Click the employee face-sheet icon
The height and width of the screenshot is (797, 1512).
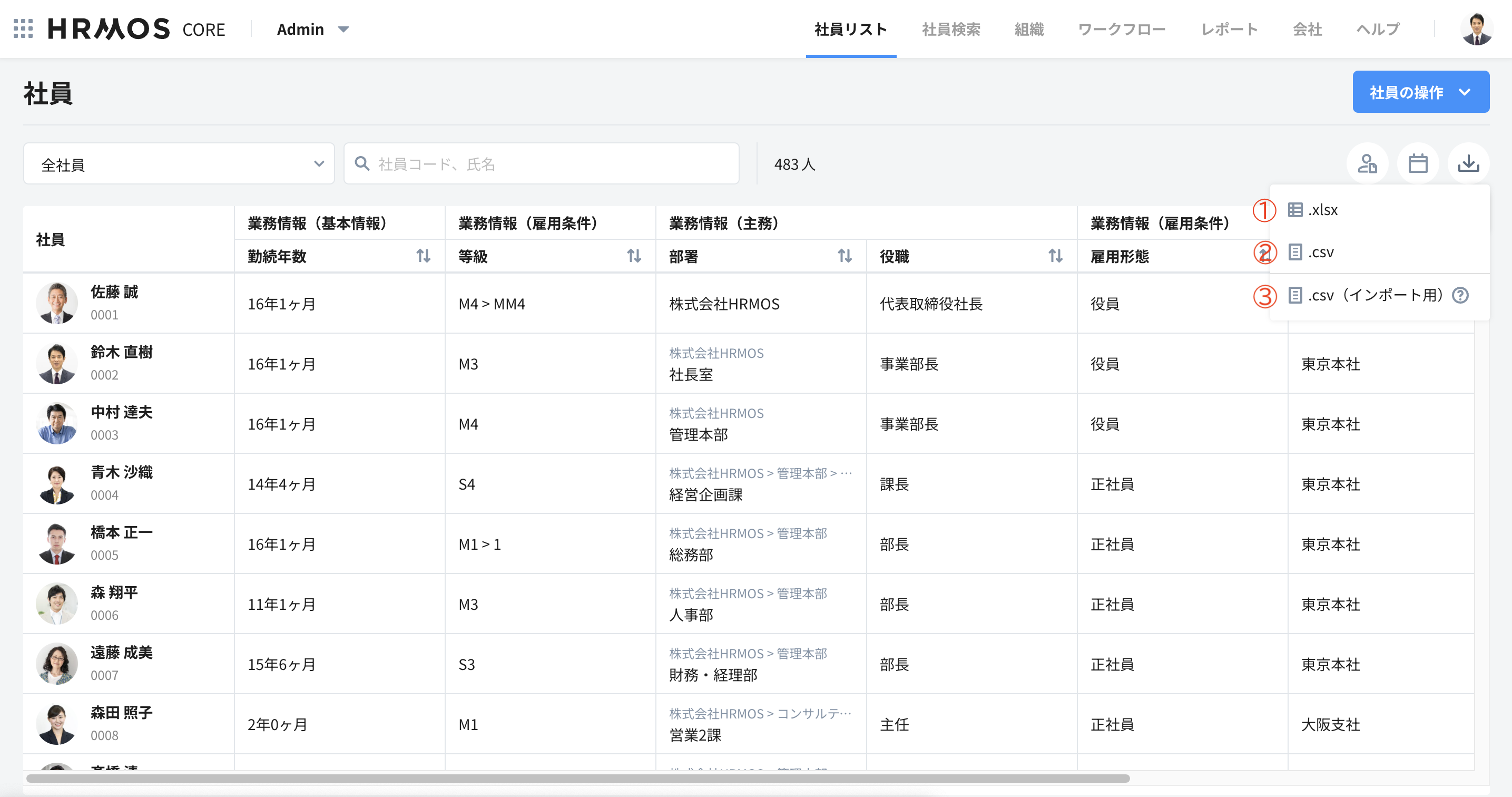coord(1368,163)
